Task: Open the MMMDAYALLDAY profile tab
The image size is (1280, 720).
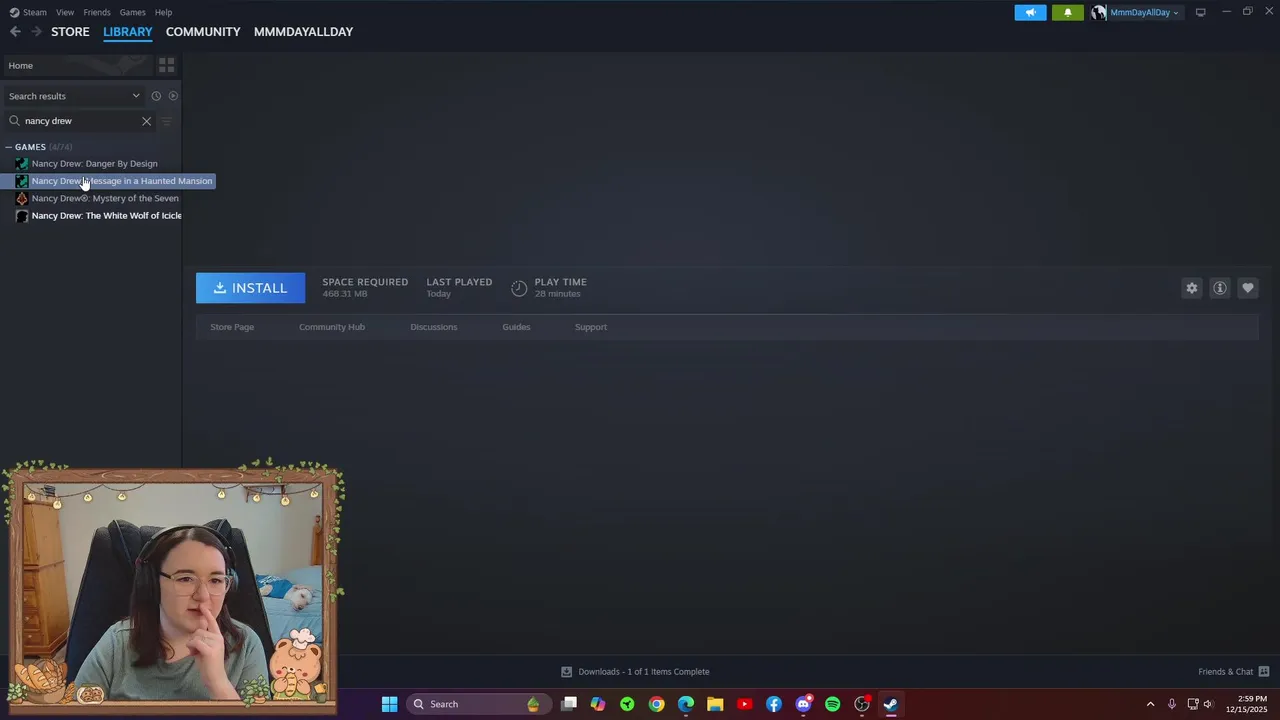Action: [x=303, y=32]
